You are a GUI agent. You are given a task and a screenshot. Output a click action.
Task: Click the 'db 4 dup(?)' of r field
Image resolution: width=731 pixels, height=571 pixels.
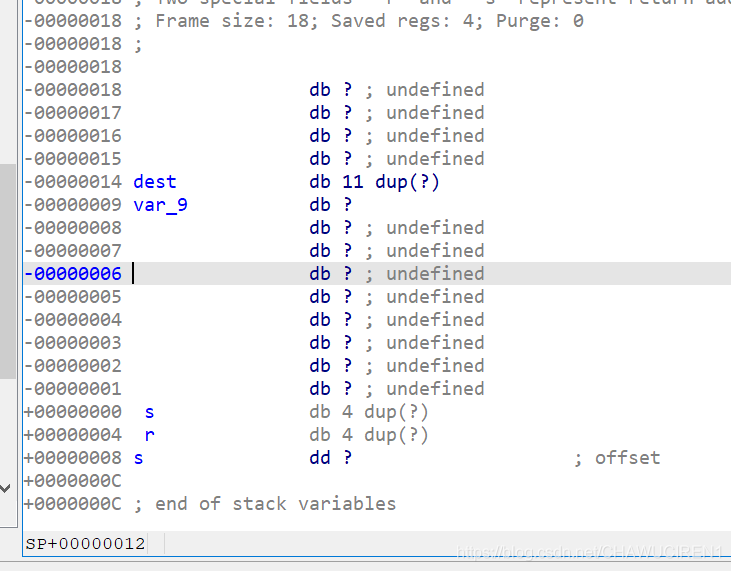coord(369,435)
